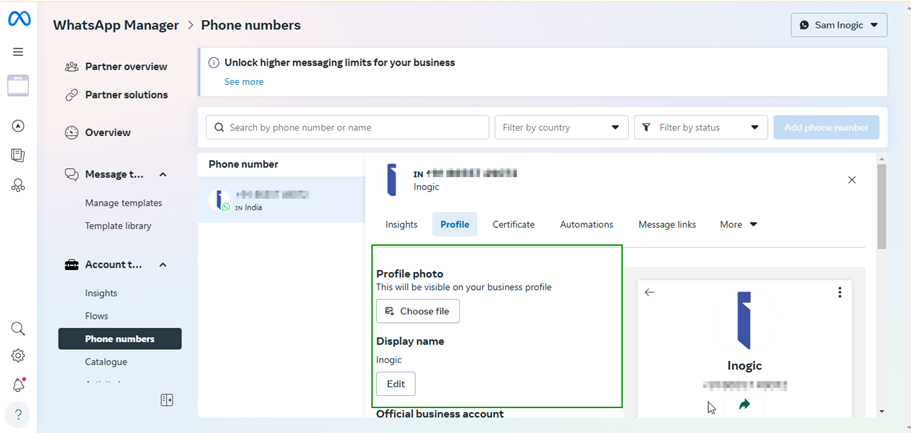Open the Sam Inogic account dropdown

coord(838,25)
